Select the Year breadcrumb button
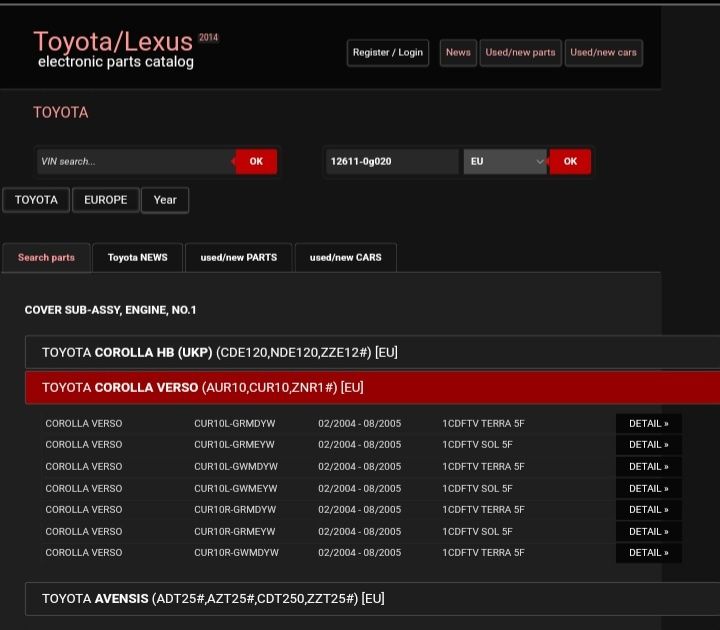The image size is (720, 630). 165,200
